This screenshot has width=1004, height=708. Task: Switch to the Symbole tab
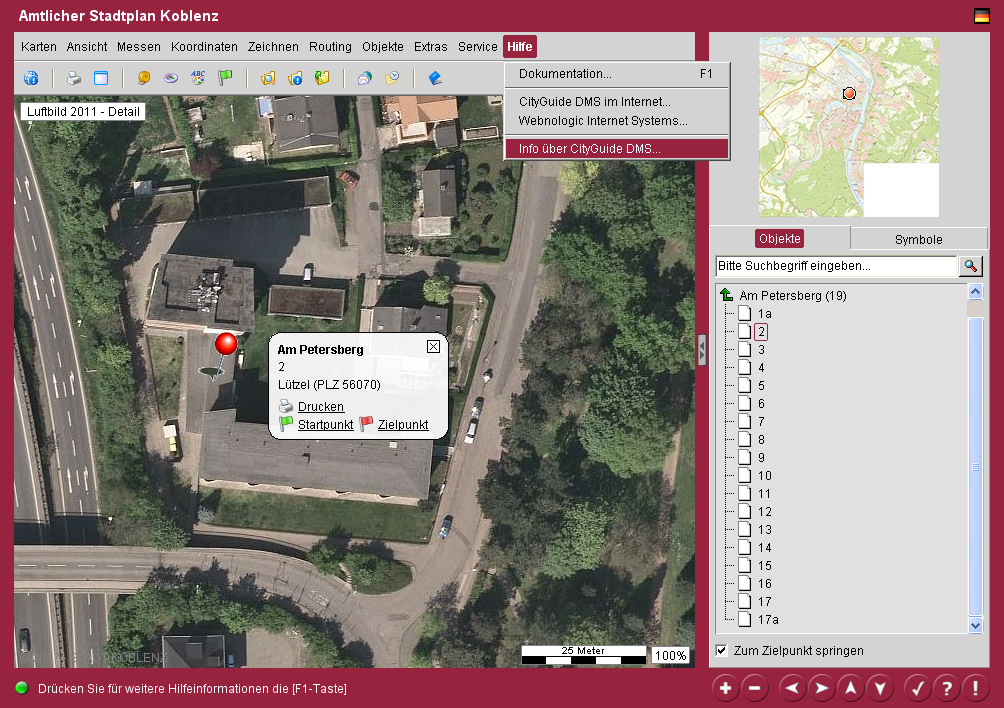tap(918, 239)
